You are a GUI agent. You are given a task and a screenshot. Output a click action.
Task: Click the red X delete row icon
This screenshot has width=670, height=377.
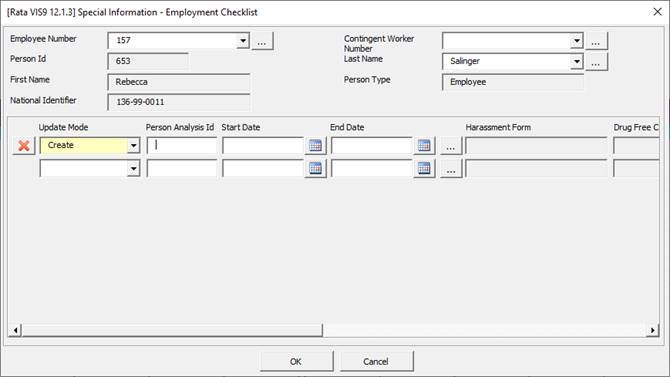coord(24,146)
